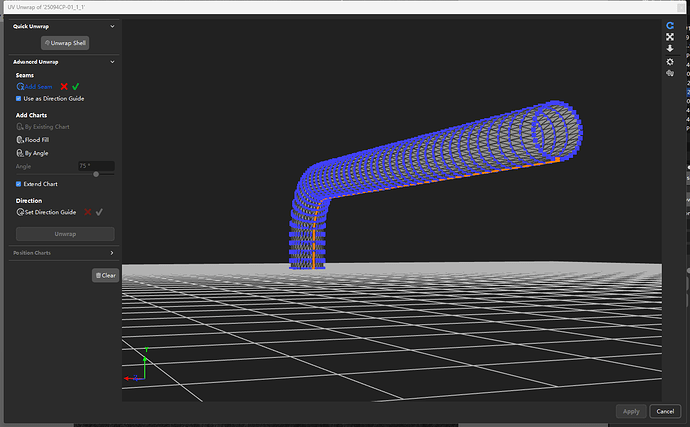Click the fit-to-view arrows icon
This screenshot has height=427, width=690.
coord(670,37)
